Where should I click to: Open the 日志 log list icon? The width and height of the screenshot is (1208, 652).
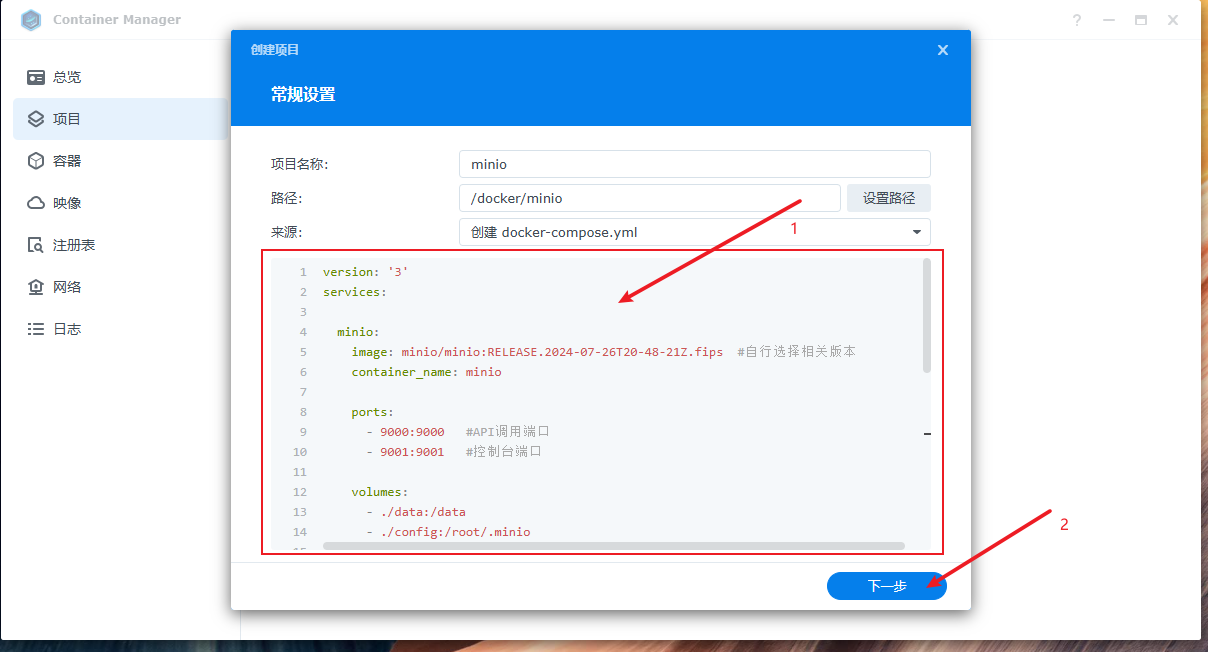tap(36, 329)
